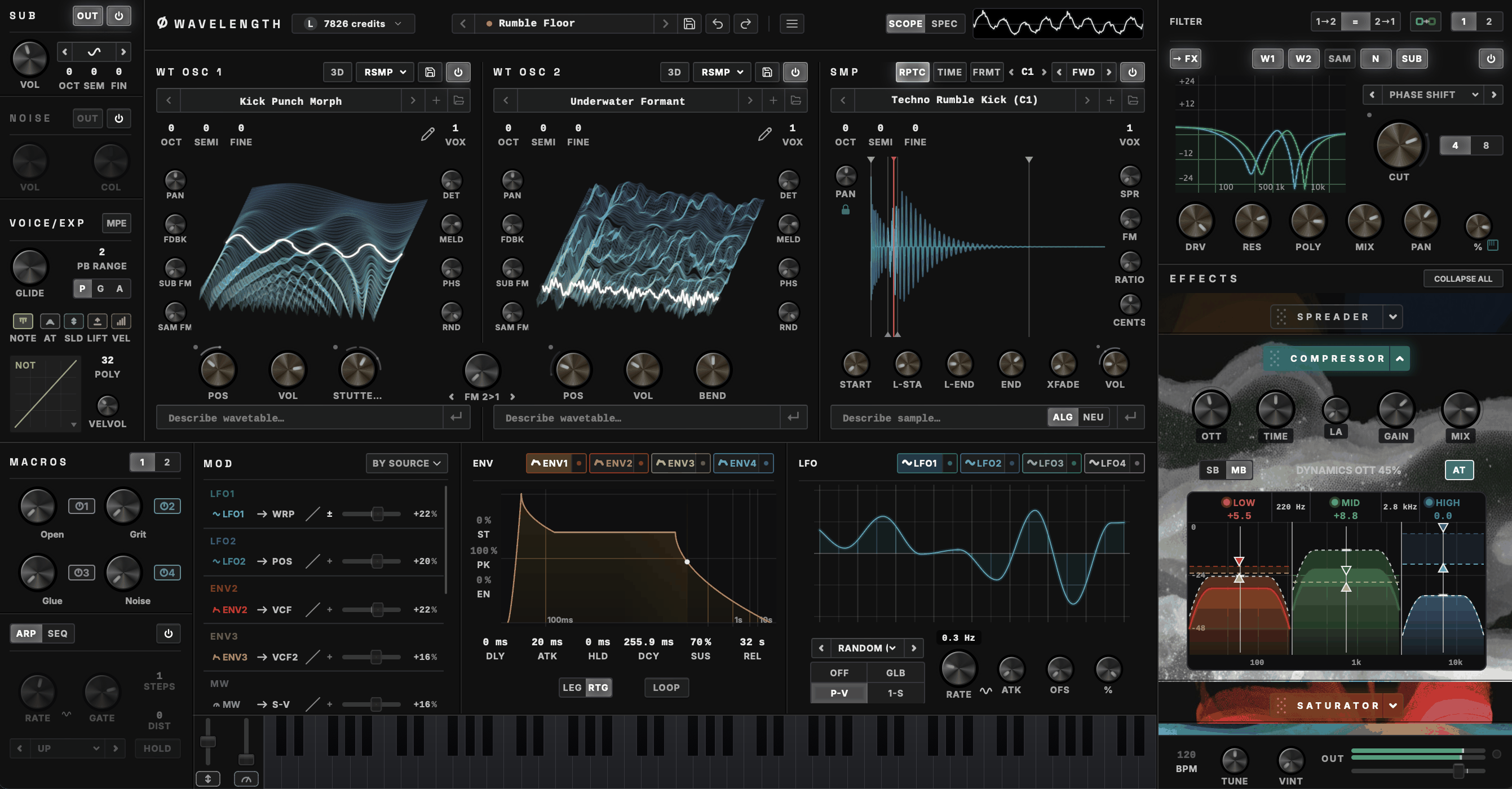This screenshot has width=1512, height=789.
Task: Save the WT OSC 1 wavetable
Action: point(430,72)
